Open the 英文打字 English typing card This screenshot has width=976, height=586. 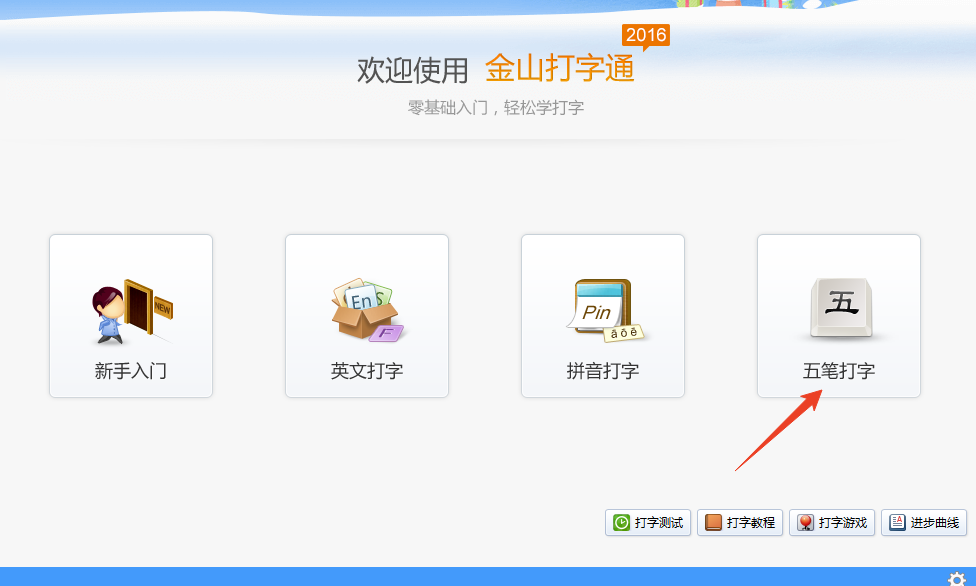(x=367, y=316)
